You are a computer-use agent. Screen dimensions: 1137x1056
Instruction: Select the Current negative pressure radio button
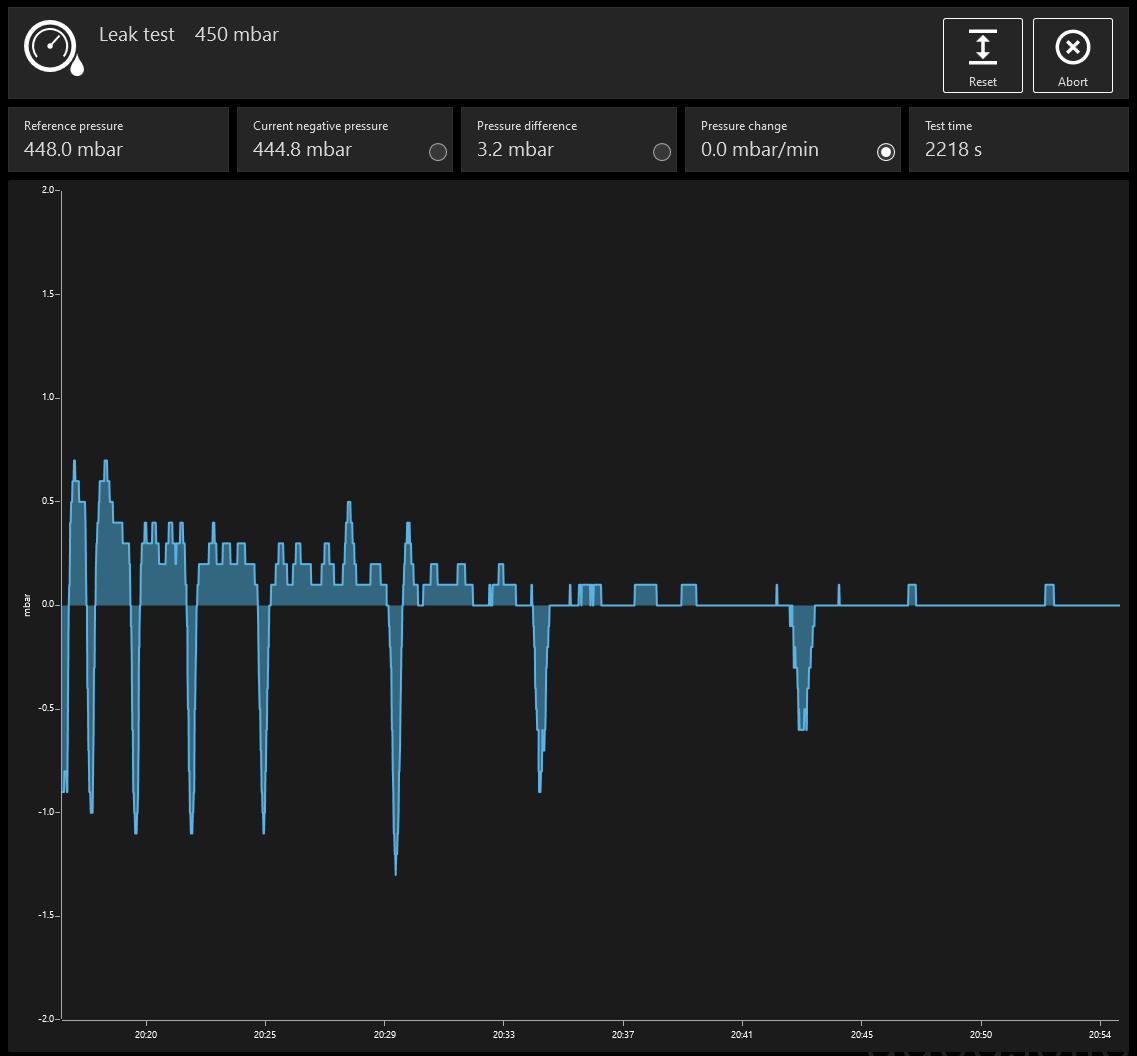(x=437, y=152)
